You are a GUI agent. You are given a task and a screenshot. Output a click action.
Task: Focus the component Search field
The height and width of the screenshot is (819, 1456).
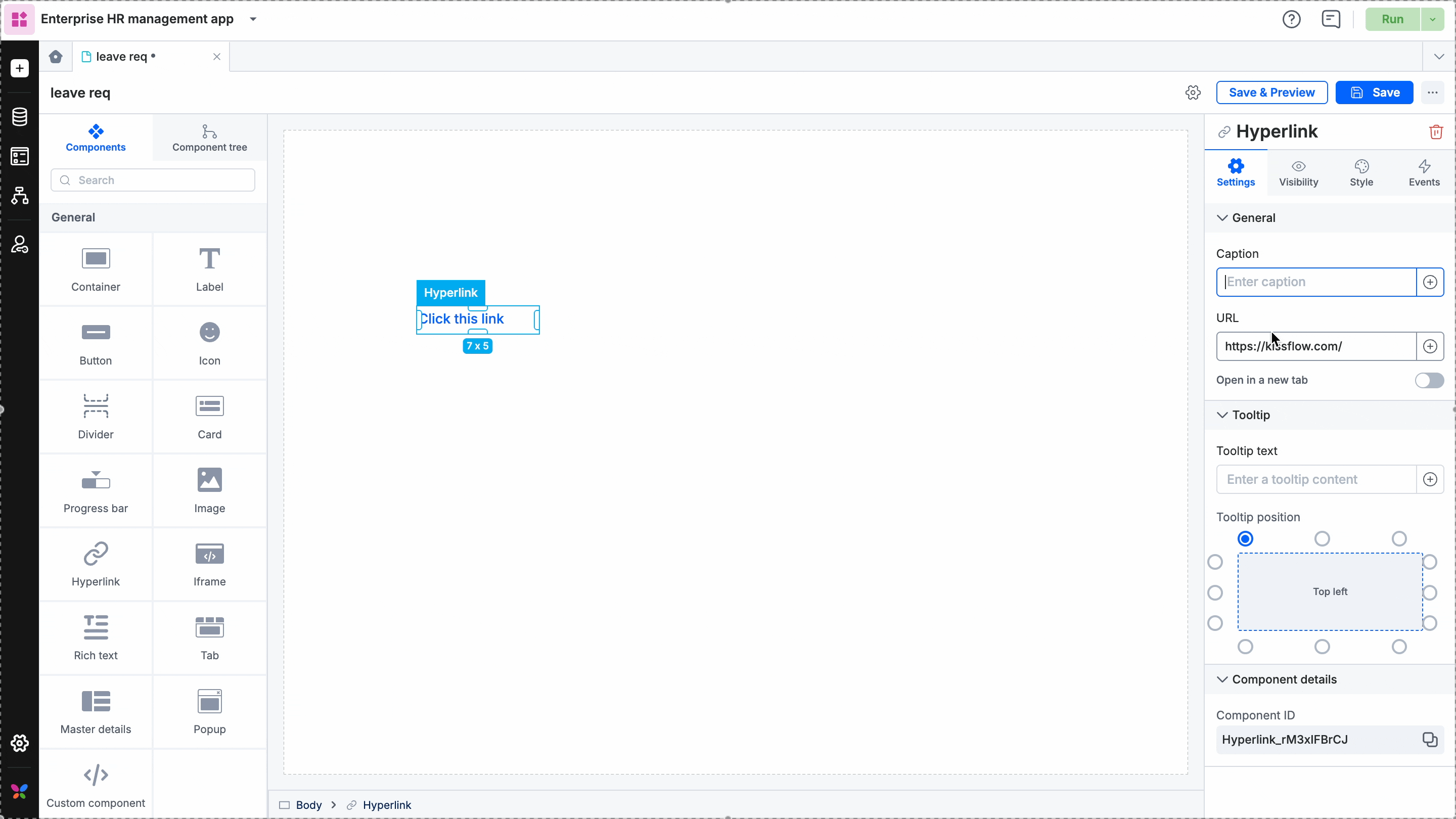click(x=153, y=180)
